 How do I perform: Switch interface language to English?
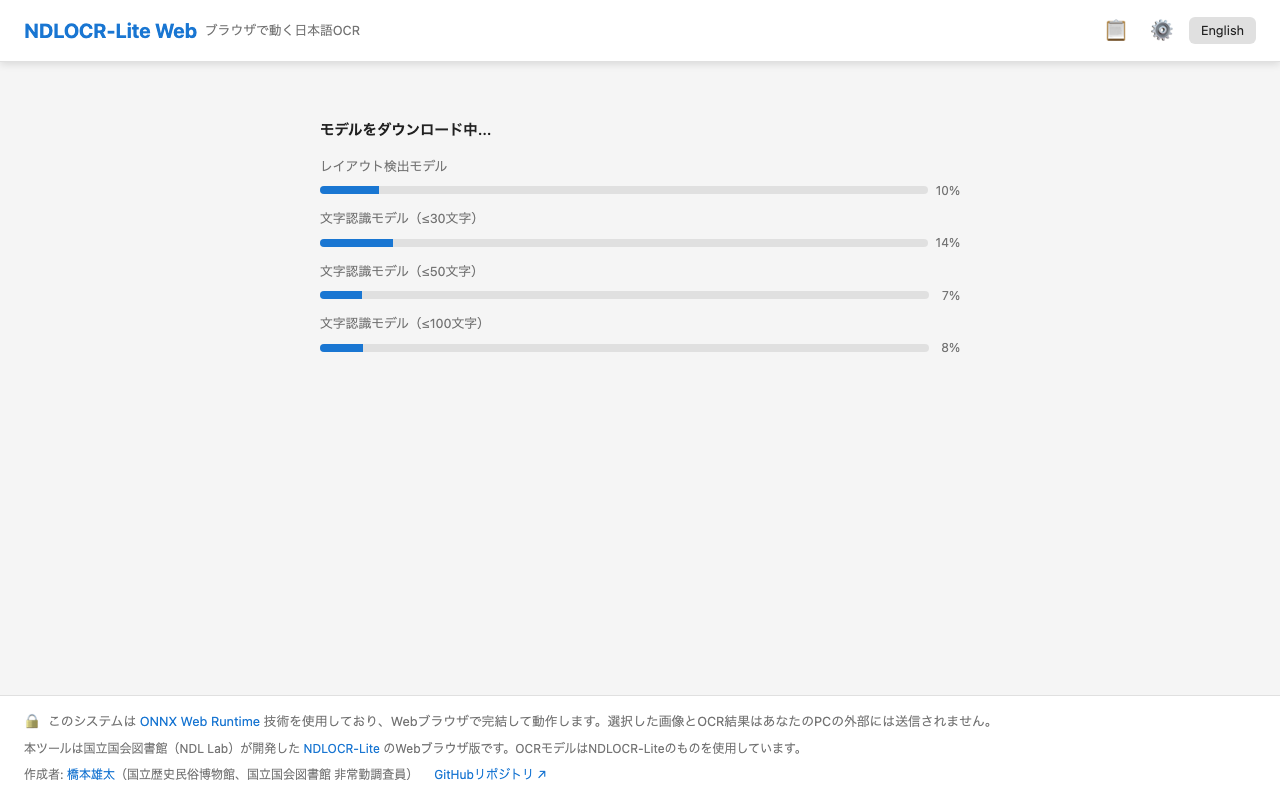[x=1221, y=30]
